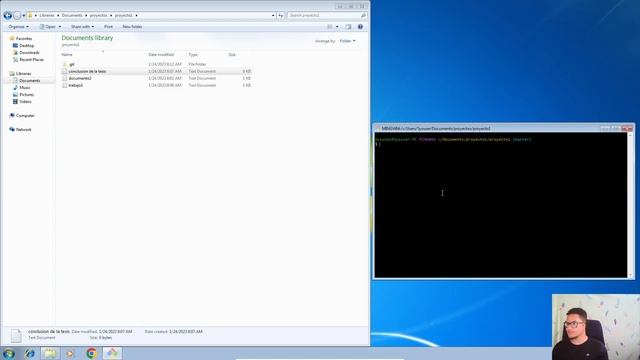Screen dimensions: 640x360
Task: Select proyectos in the address breadcrumb
Action: coord(98,15)
